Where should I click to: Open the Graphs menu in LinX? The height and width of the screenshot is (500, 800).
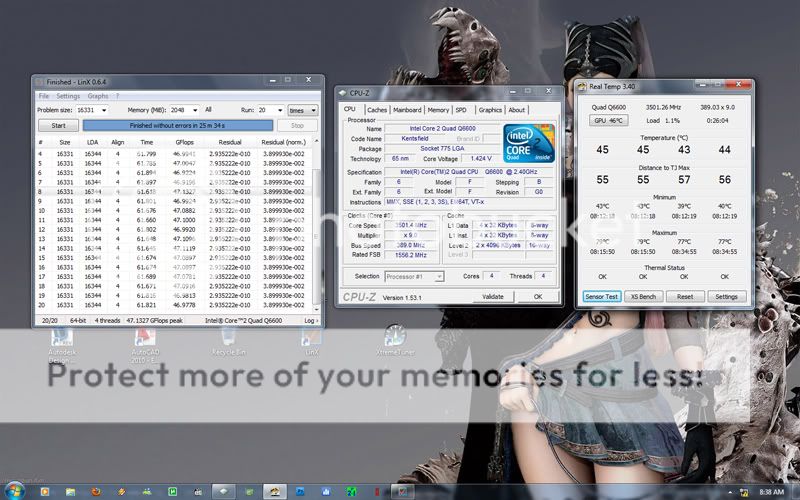pyautogui.click(x=98, y=96)
